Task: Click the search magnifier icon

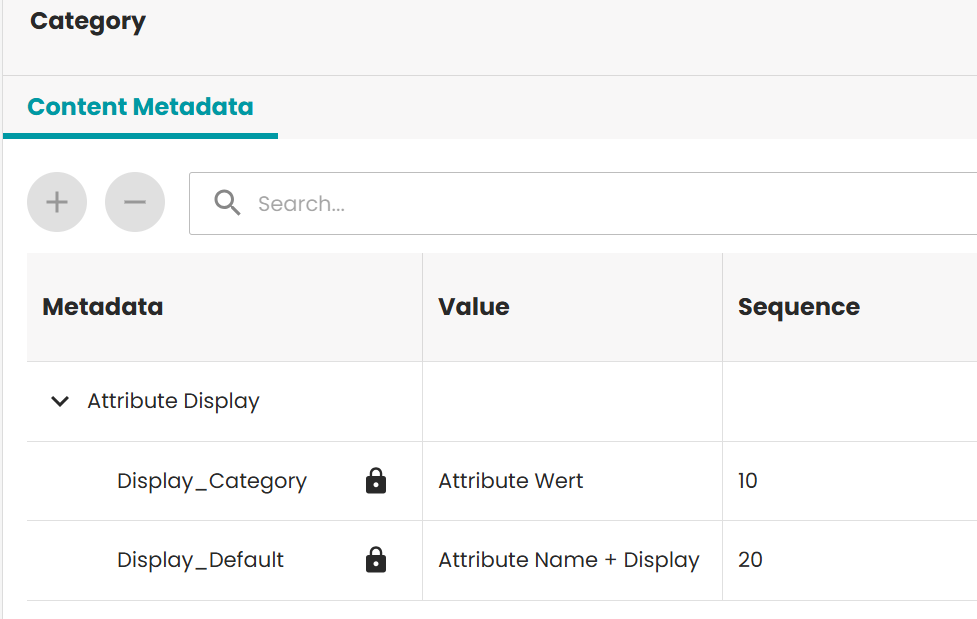Action: pos(227,202)
